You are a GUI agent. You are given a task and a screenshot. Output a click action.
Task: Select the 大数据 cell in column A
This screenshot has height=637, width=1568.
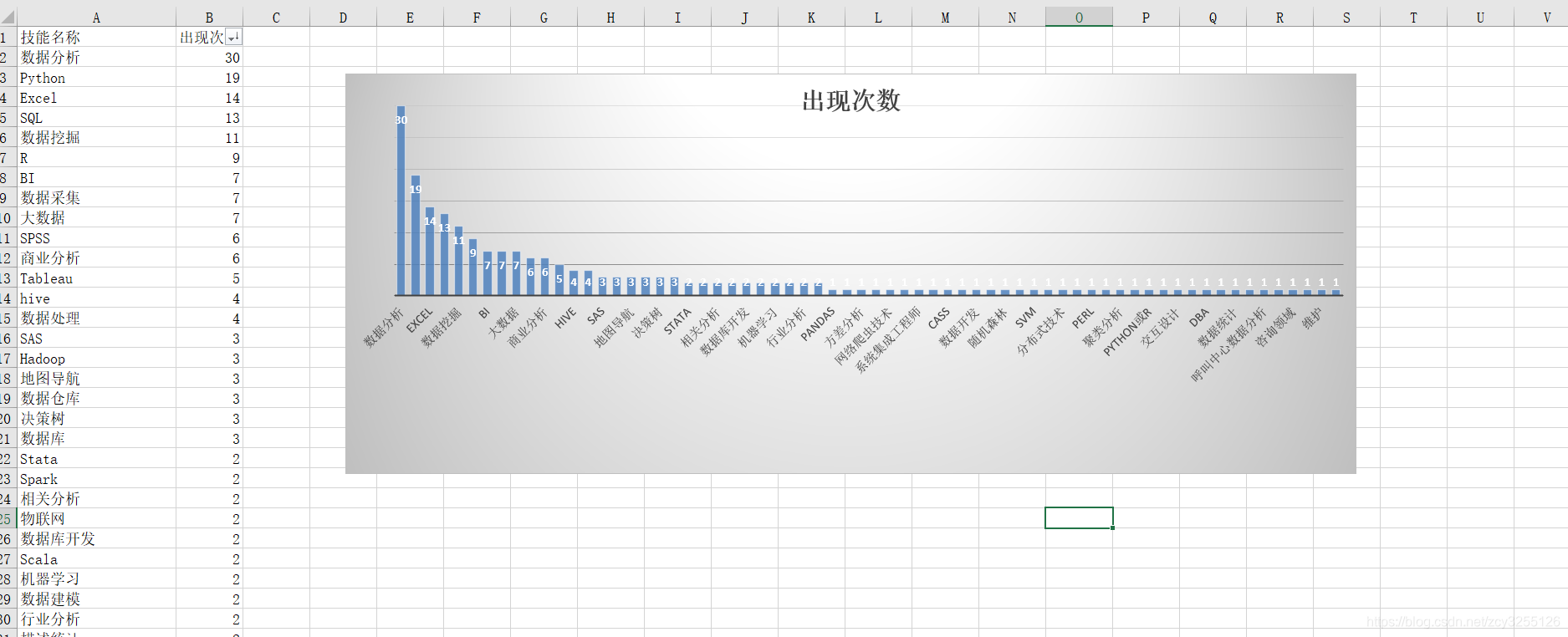tap(96, 218)
